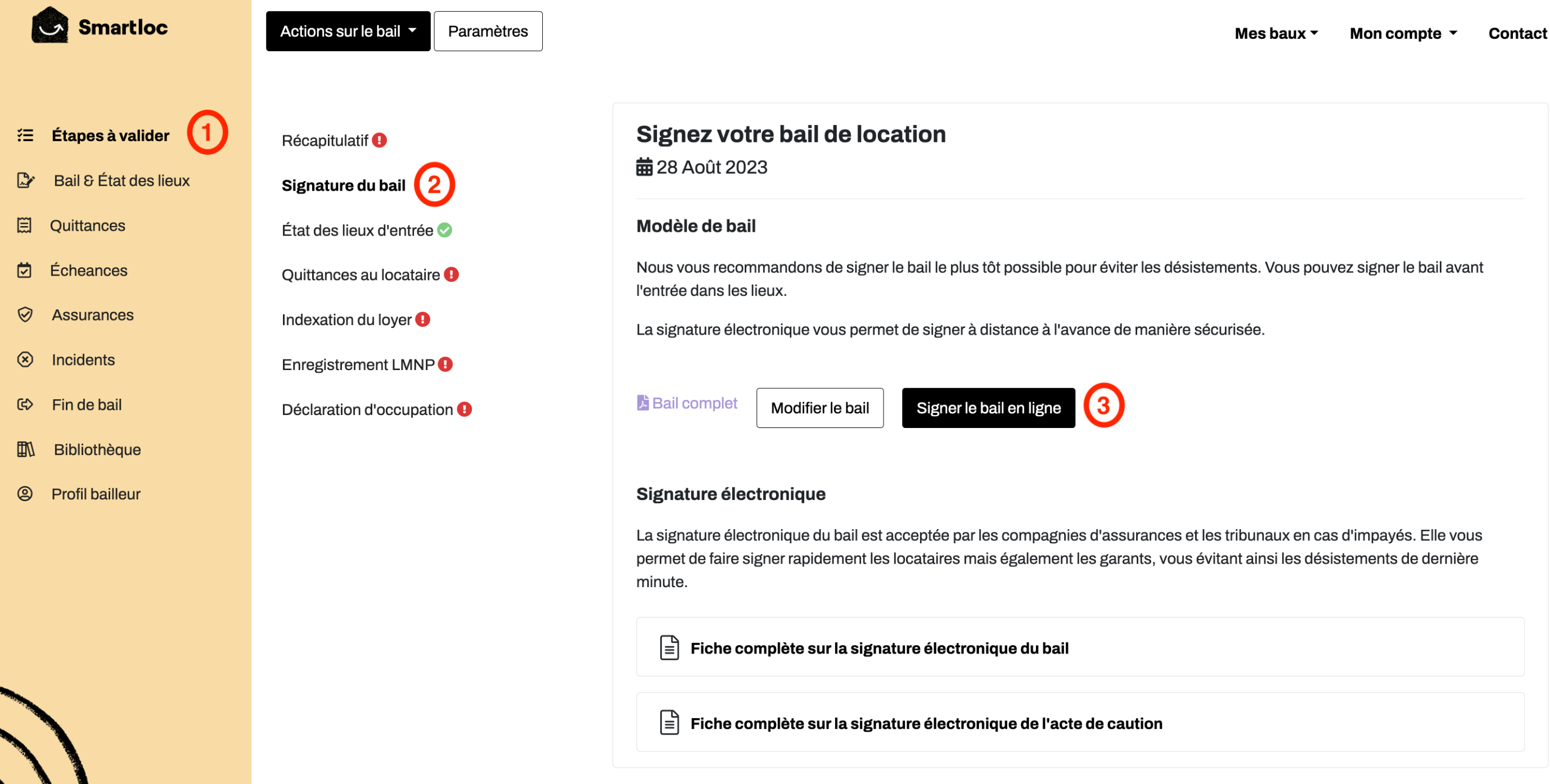Open the Mes baux dropdown menu
This screenshot has width=1550, height=784.
[x=1276, y=33]
